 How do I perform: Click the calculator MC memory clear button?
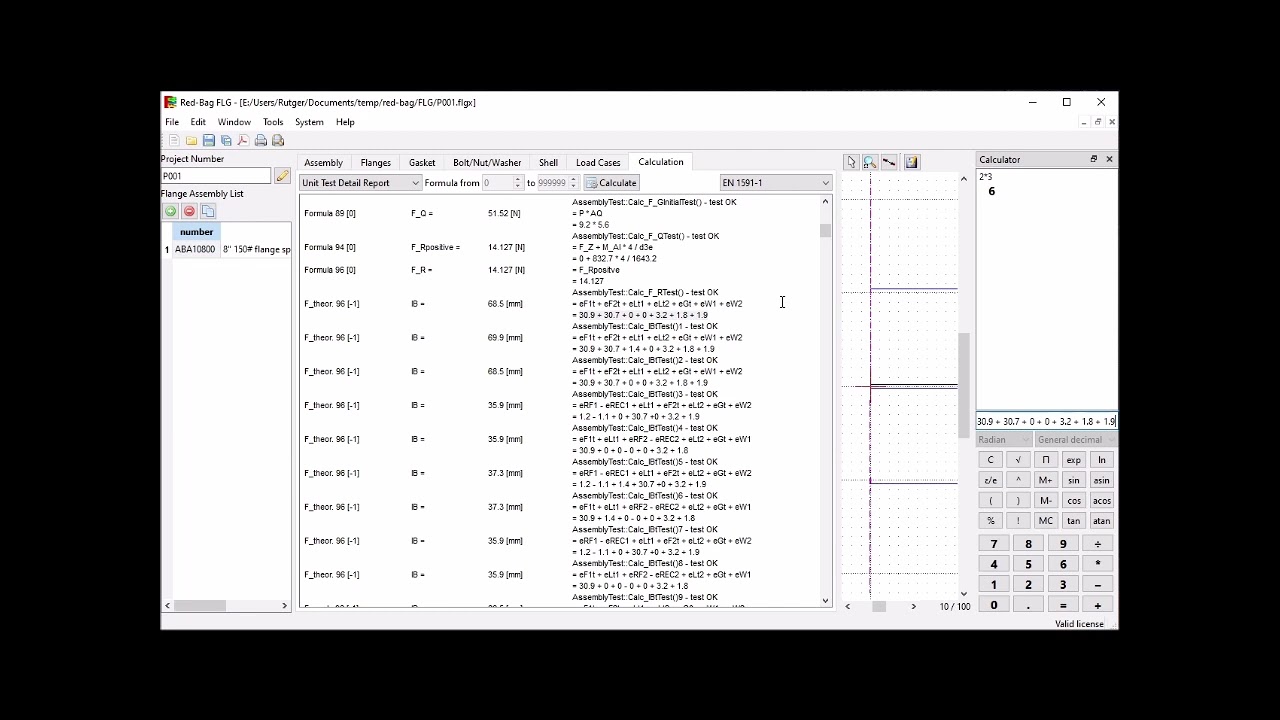click(x=1045, y=521)
